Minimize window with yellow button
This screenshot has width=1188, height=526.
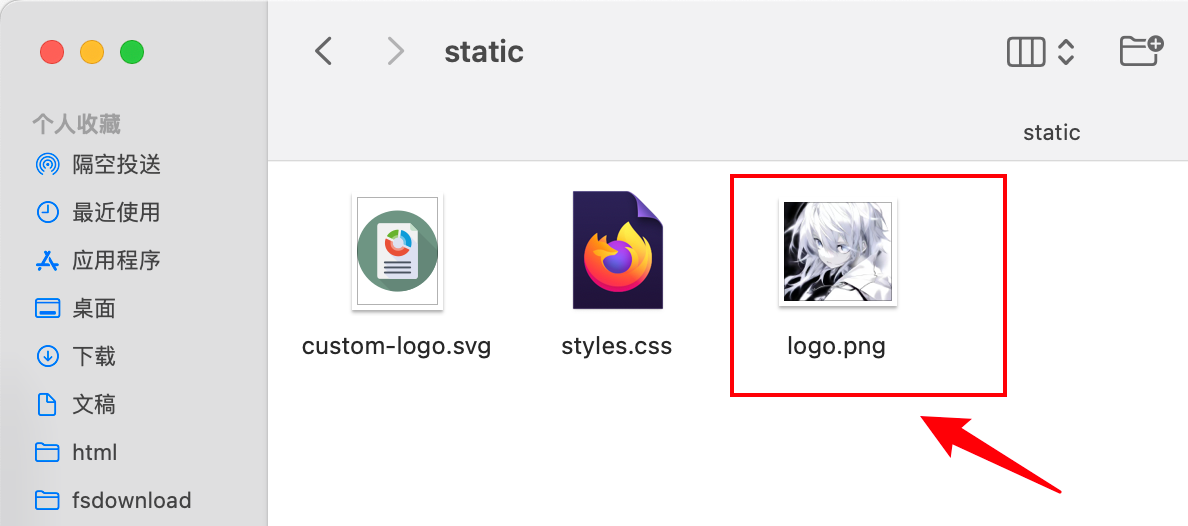92,52
